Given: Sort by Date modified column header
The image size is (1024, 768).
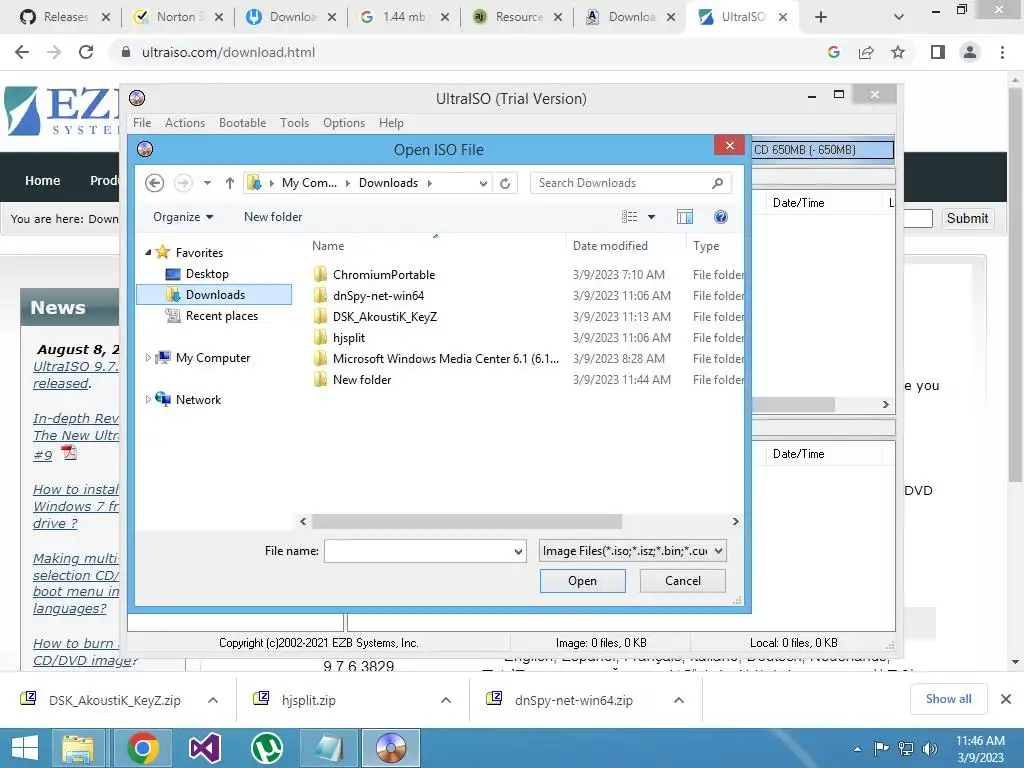Looking at the screenshot, I should (x=610, y=246).
